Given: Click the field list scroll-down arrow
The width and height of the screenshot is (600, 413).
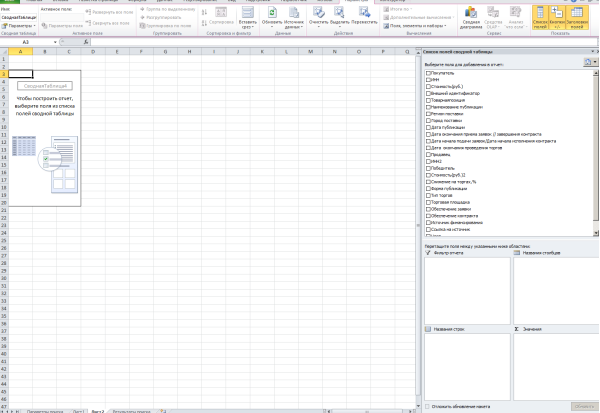Looking at the screenshot, I should point(595,233).
